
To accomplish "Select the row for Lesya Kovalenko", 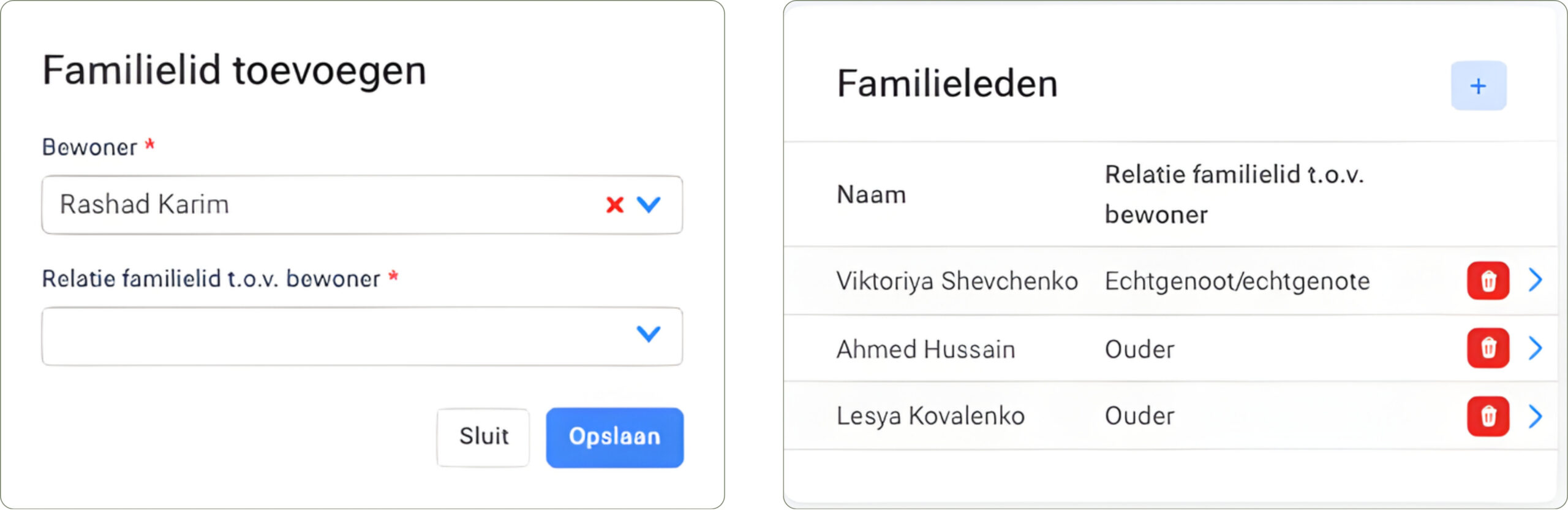I will 931,415.
